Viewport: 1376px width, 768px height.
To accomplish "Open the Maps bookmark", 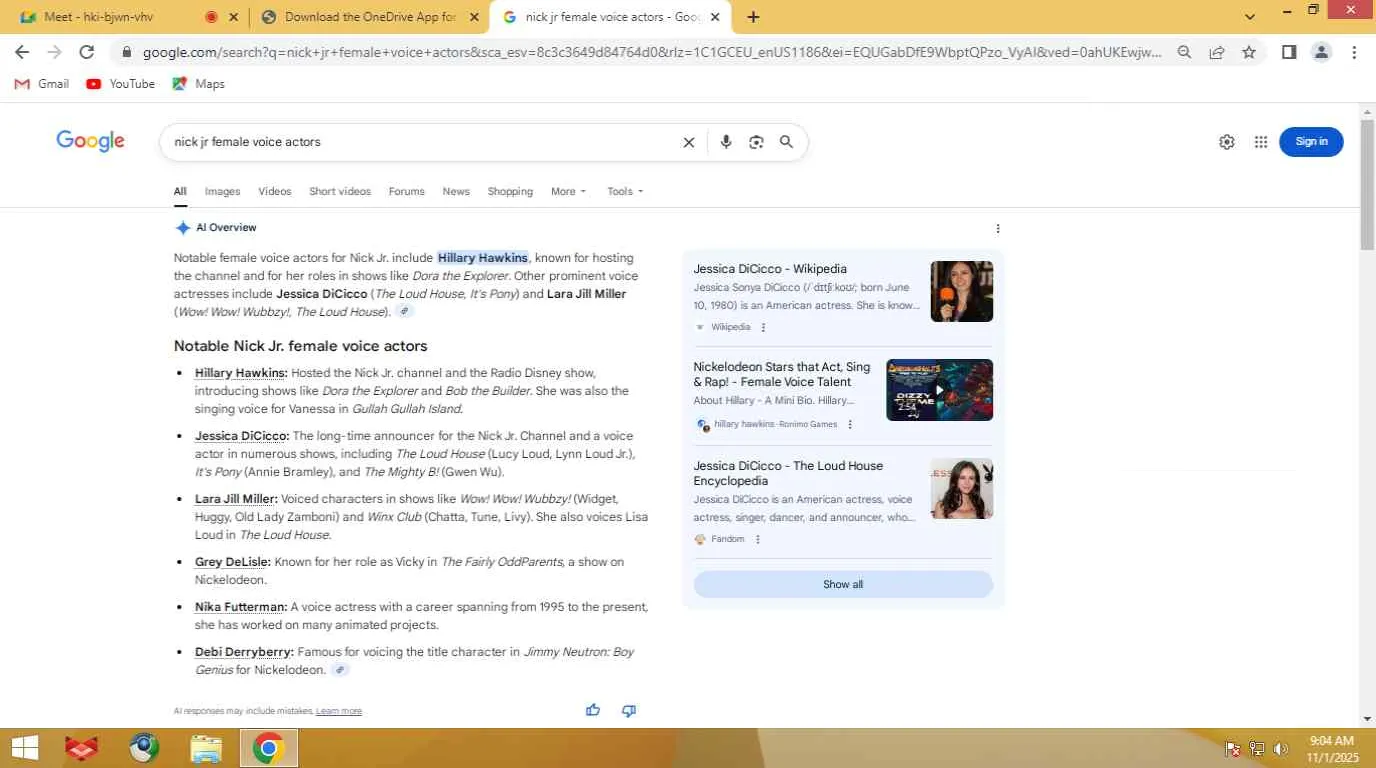I will click(199, 84).
